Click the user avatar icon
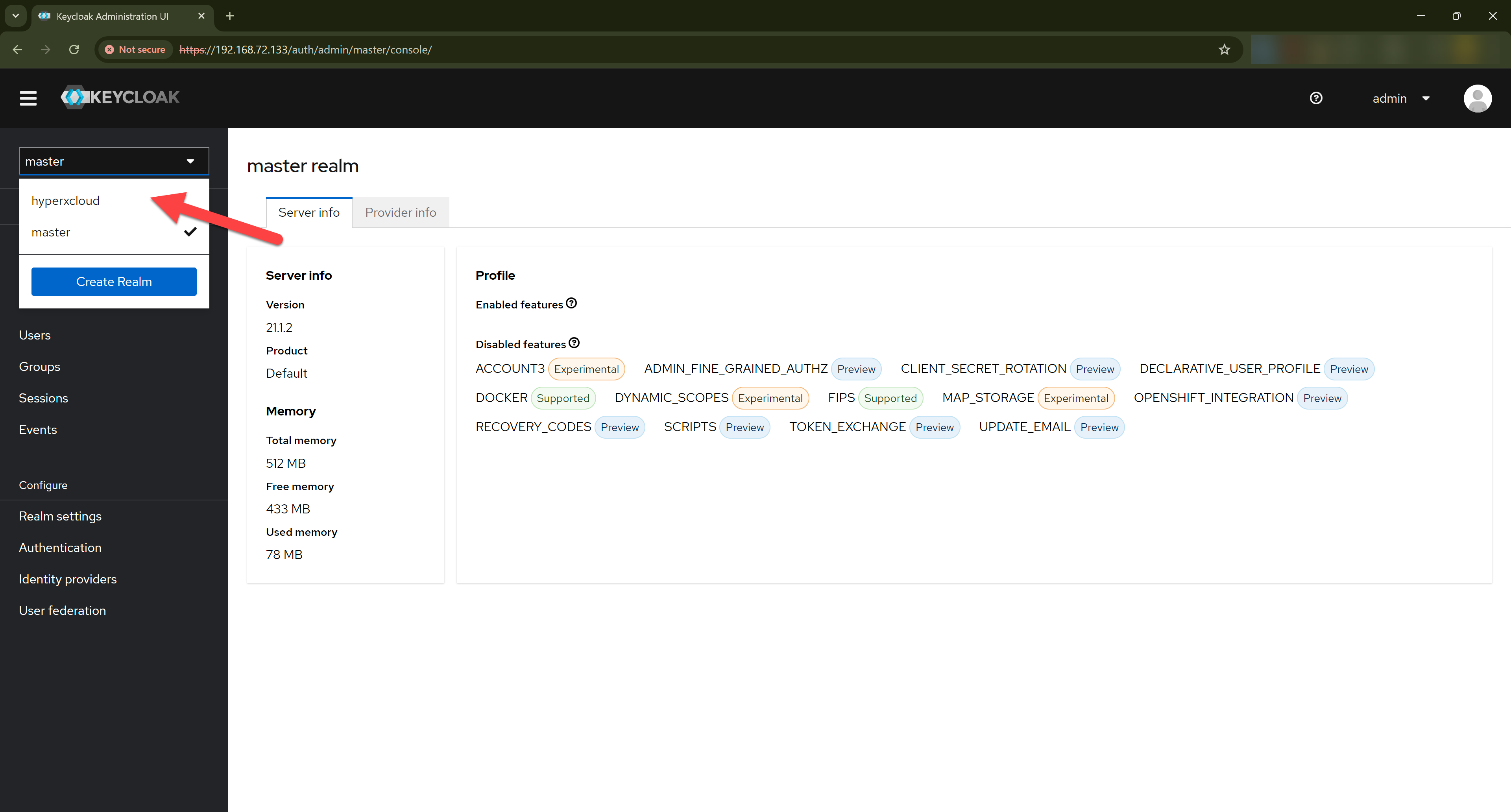The height and width of the screenshot is (812, 1511). click(1477, 98)
